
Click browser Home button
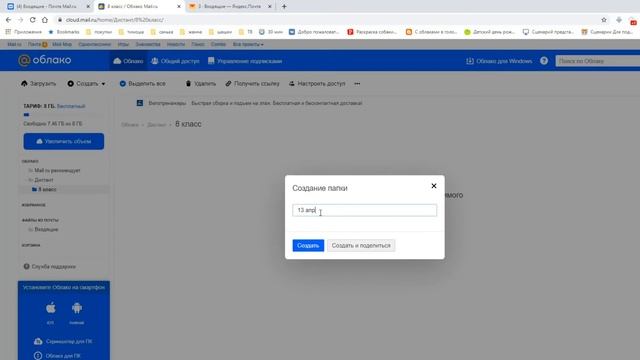pos(45,20)
